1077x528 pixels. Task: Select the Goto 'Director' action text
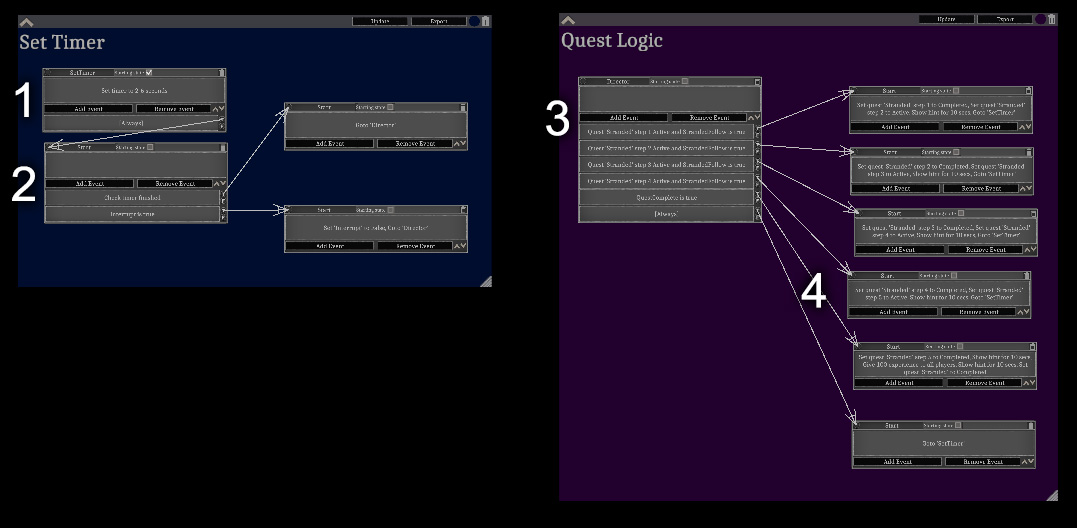376,125
